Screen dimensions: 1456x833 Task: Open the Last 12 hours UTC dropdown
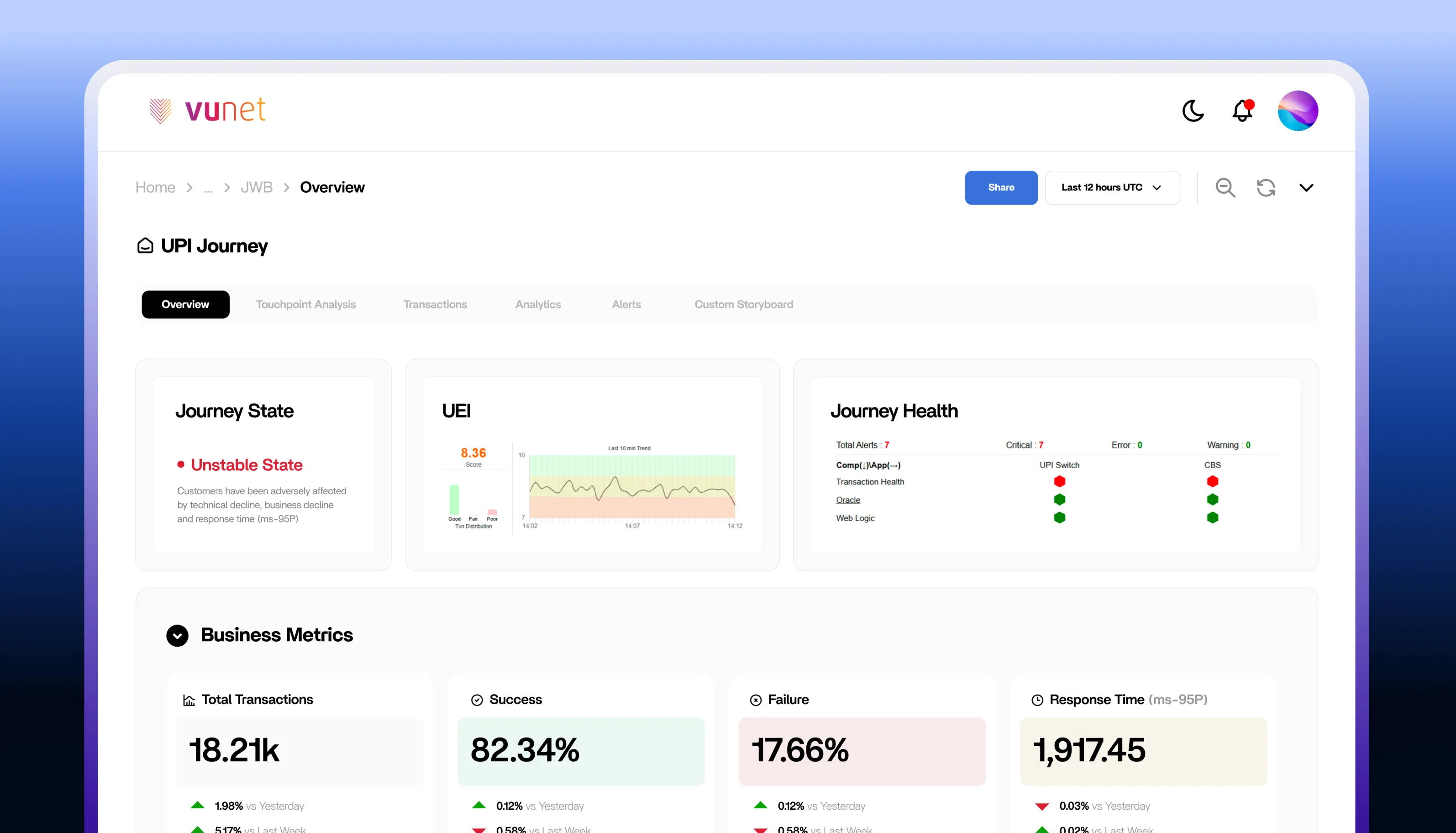tap(1112, 188)
